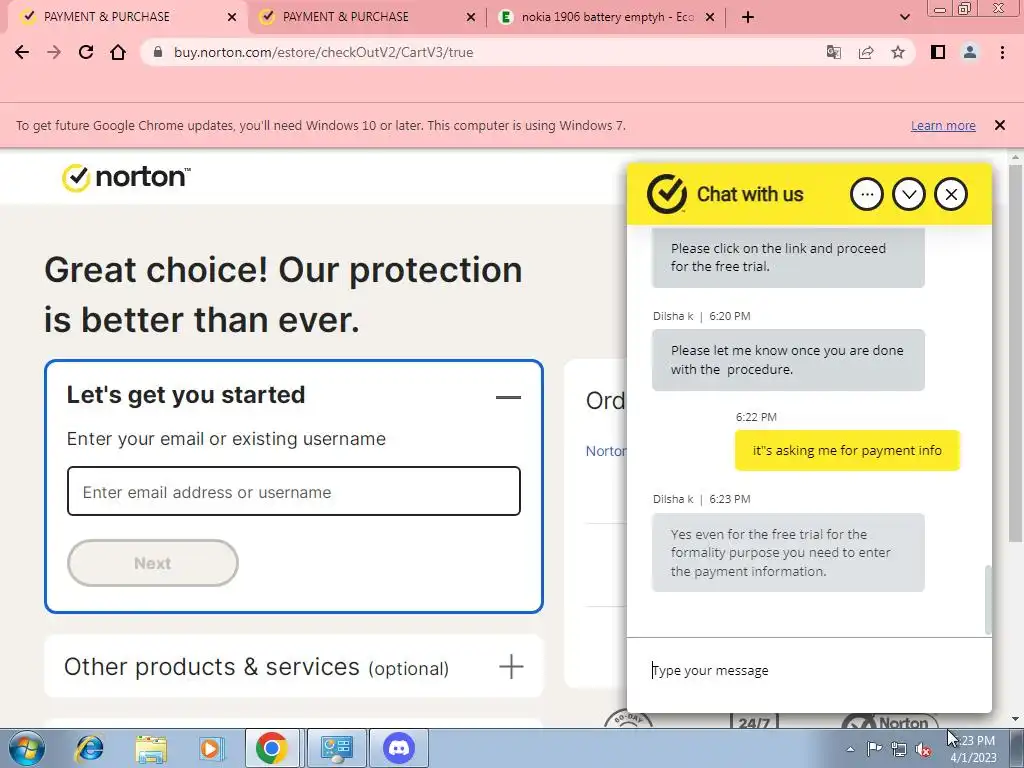Click the chat conversation scrollbar
This screenshot has height=768, width=1024.
988,600
